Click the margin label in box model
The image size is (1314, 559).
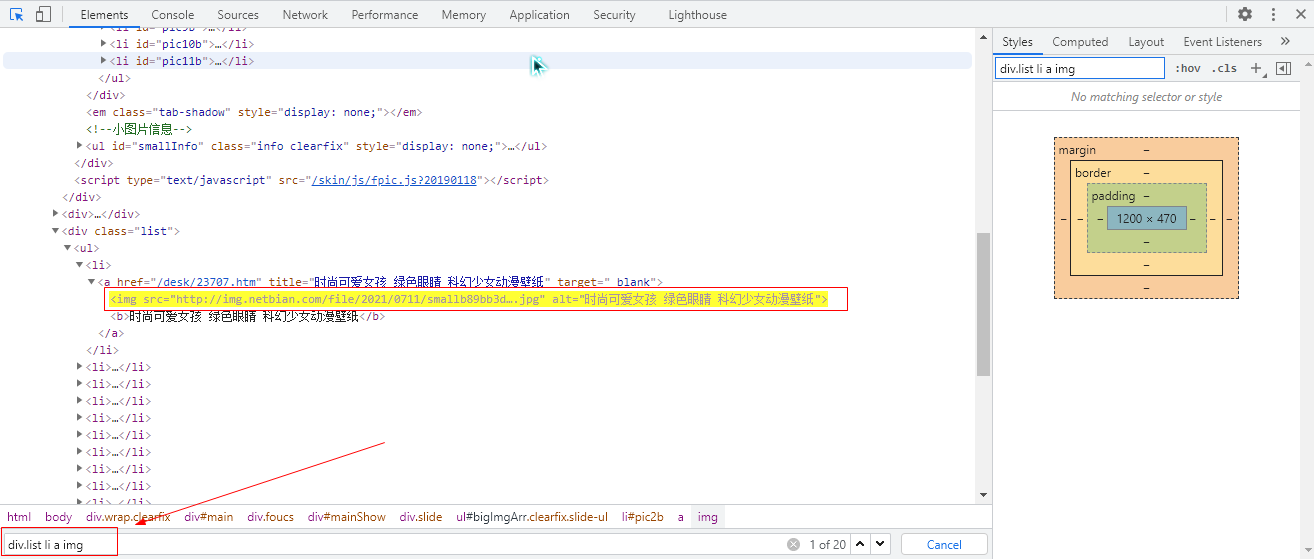tap(1077, 150)
